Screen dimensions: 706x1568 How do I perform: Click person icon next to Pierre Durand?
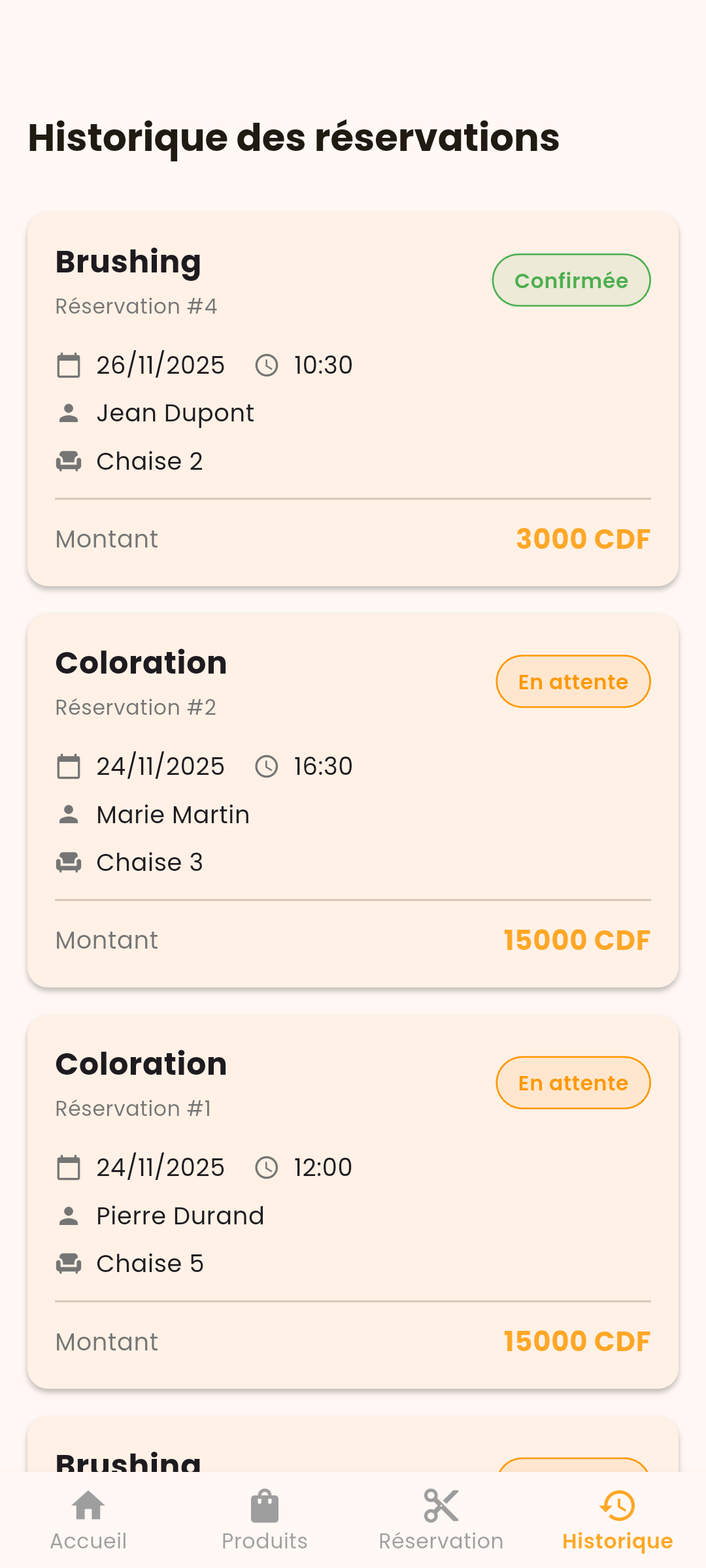[x=69, y=1216]
